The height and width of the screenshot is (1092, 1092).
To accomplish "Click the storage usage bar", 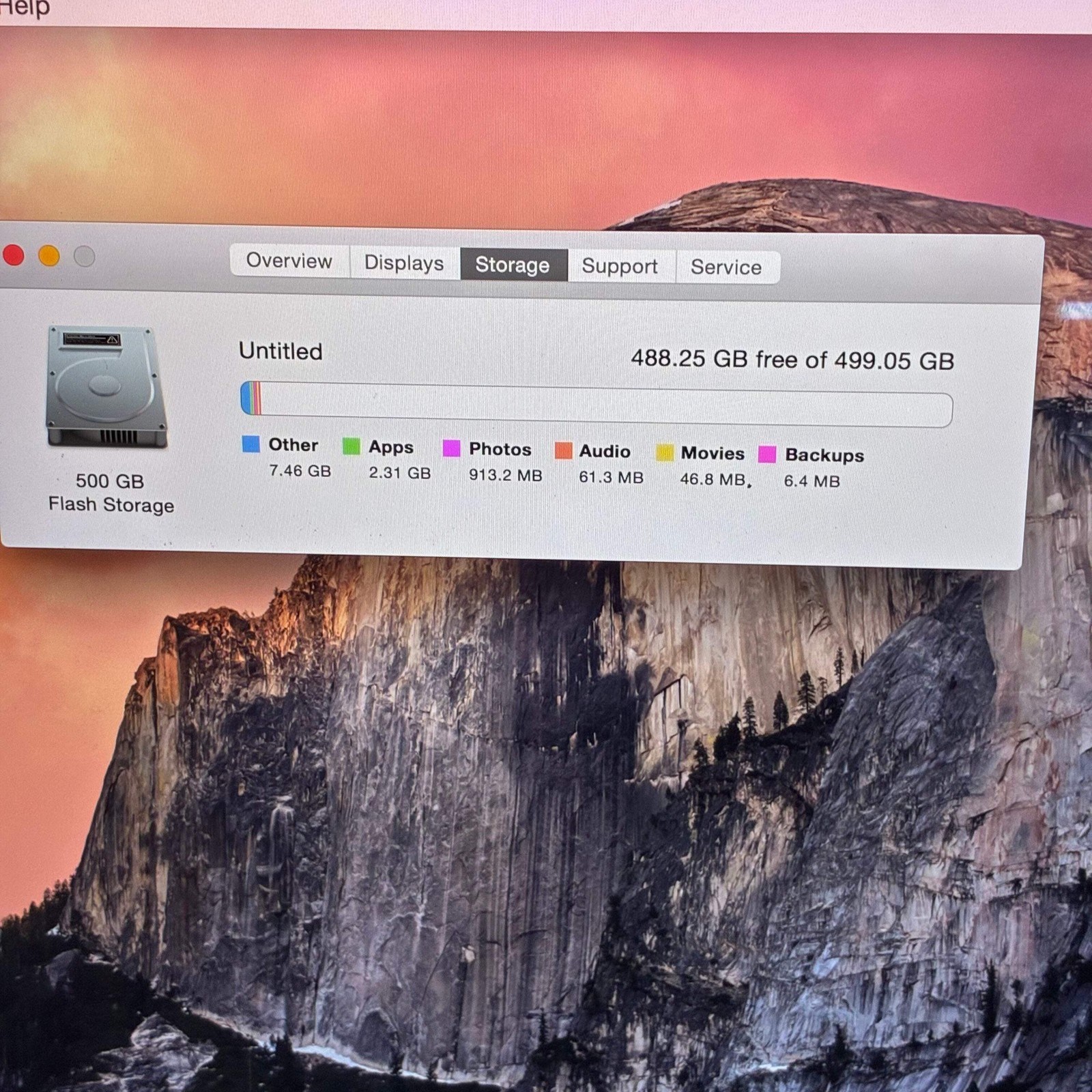I will click(597, 404).
